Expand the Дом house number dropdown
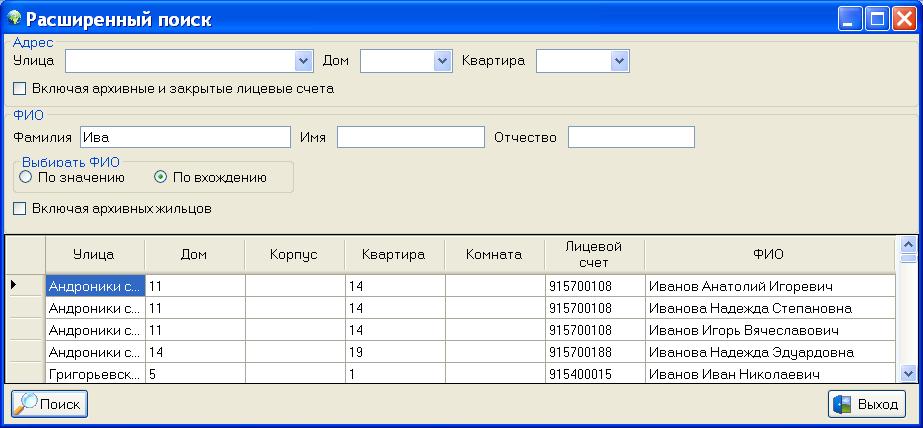This screenshot has height=428, width=923. coord(442,62)
